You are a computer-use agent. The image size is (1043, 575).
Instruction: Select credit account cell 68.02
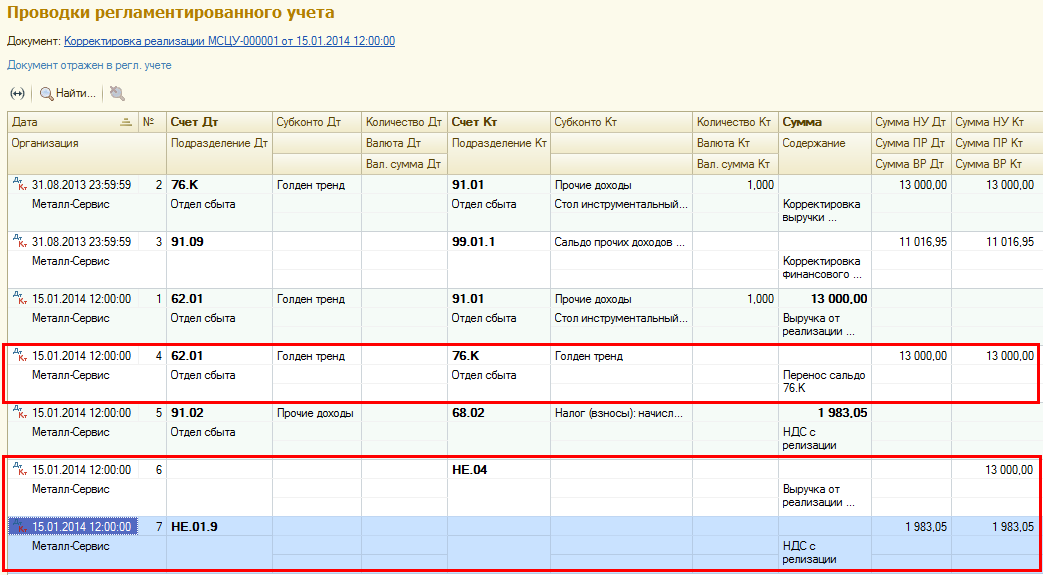pyautogui.click(x=499, y=413)
